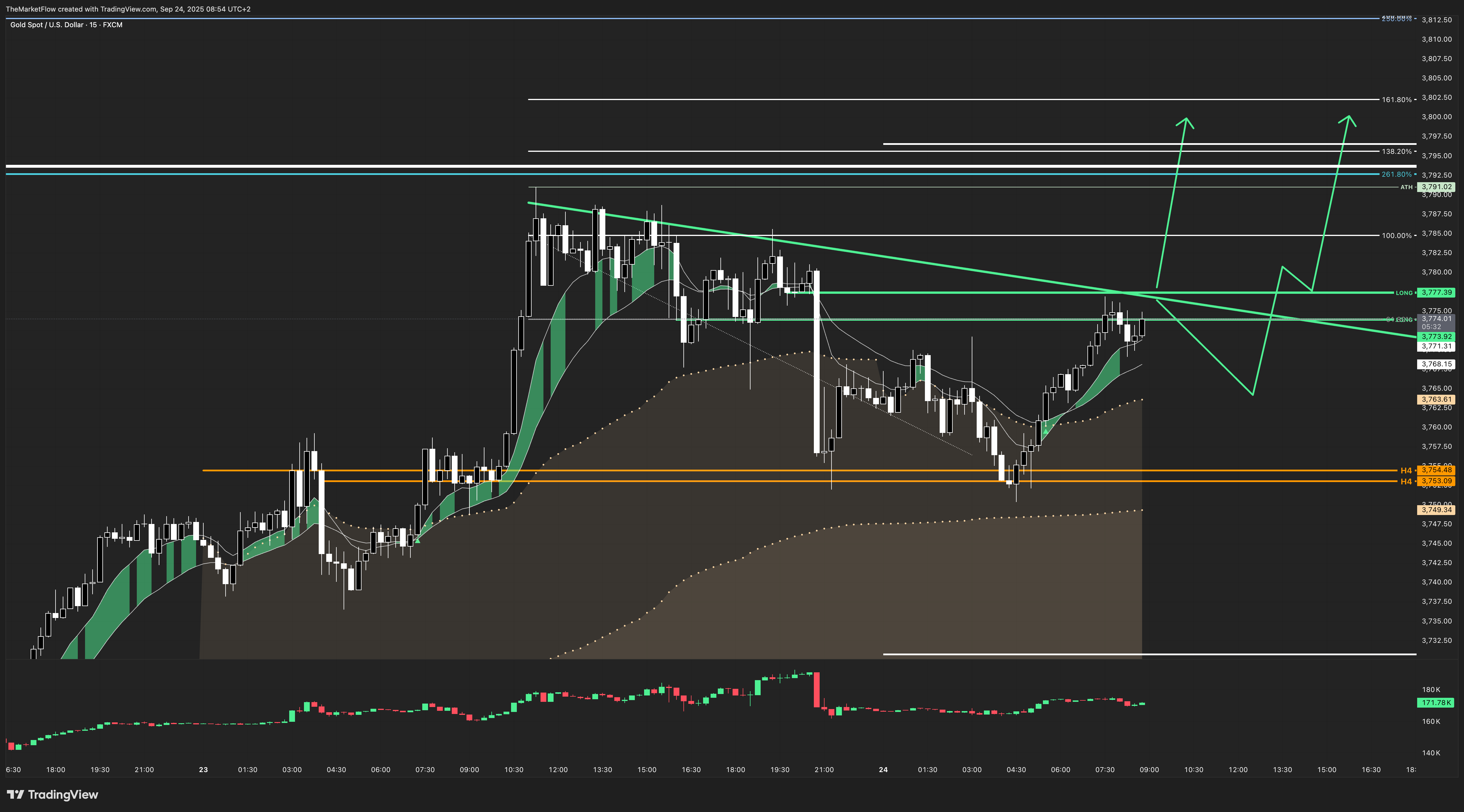Click the 100.00% Fibonacci level label
The height and width of the screenshot is (812, 1464).
click(1396, 235)
